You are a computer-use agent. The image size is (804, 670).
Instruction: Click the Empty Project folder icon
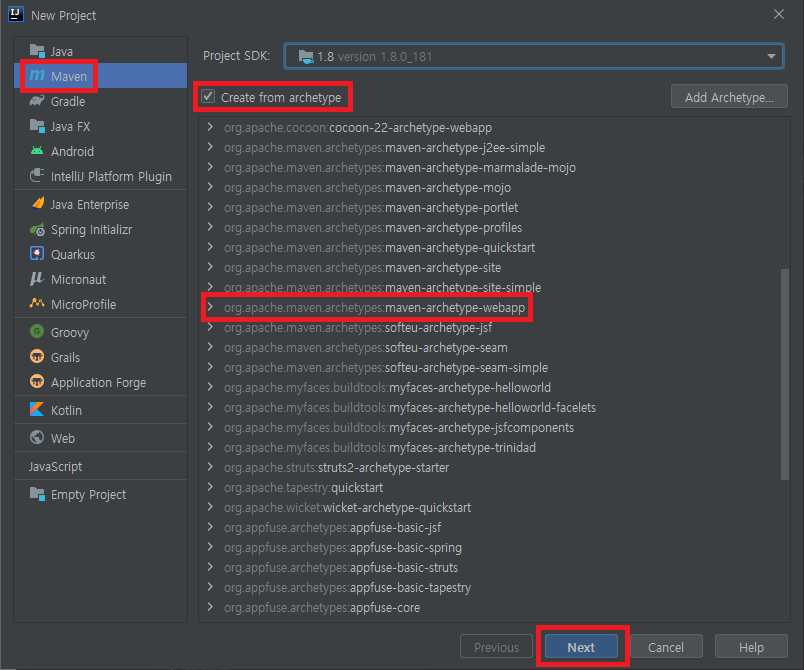(37, 494)
